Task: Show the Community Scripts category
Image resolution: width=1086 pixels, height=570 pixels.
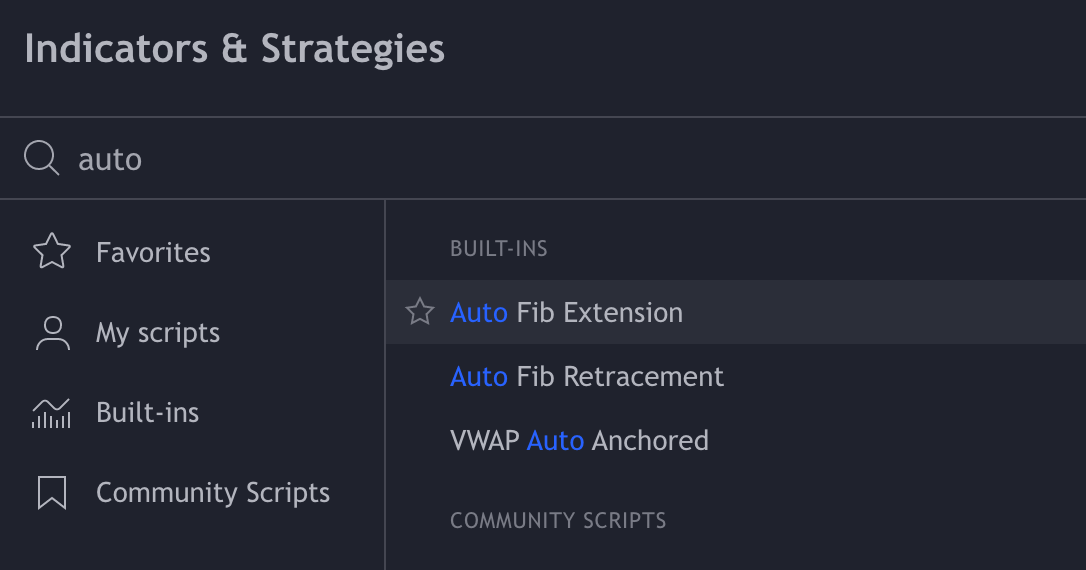Action: tap(213, 492)
